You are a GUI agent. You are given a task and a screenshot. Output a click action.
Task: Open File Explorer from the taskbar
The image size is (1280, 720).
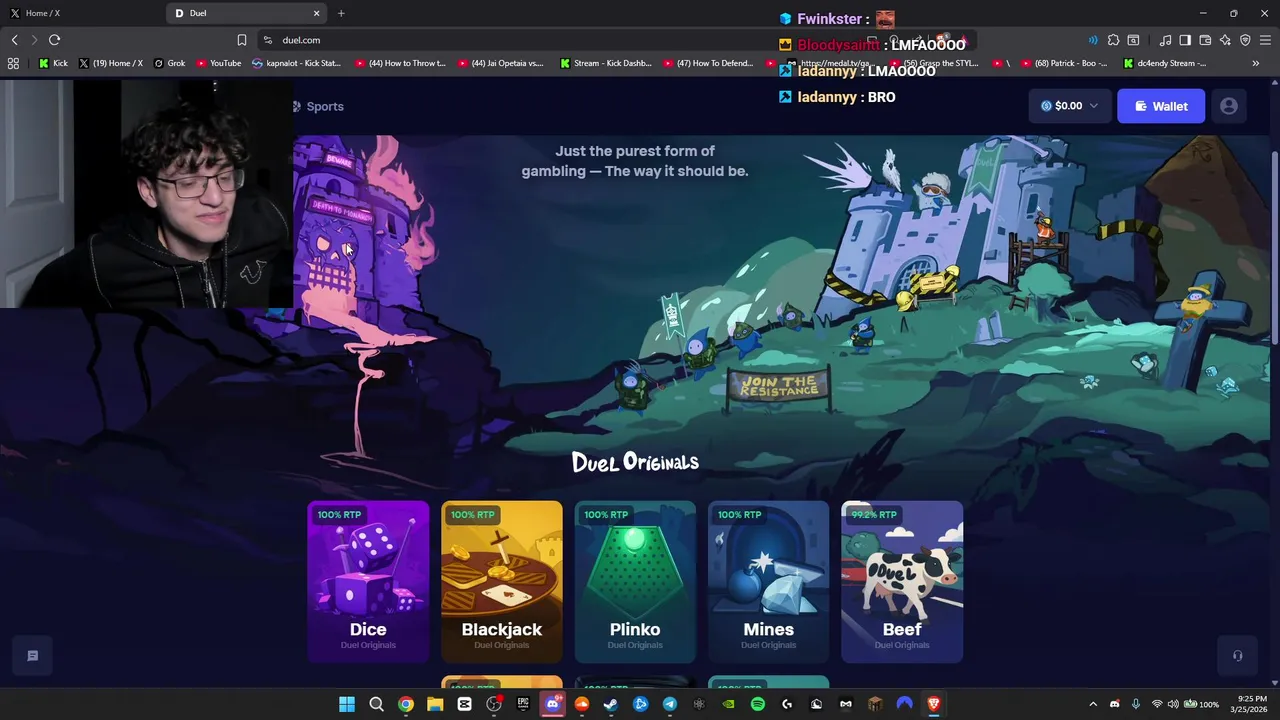point(435,704)
